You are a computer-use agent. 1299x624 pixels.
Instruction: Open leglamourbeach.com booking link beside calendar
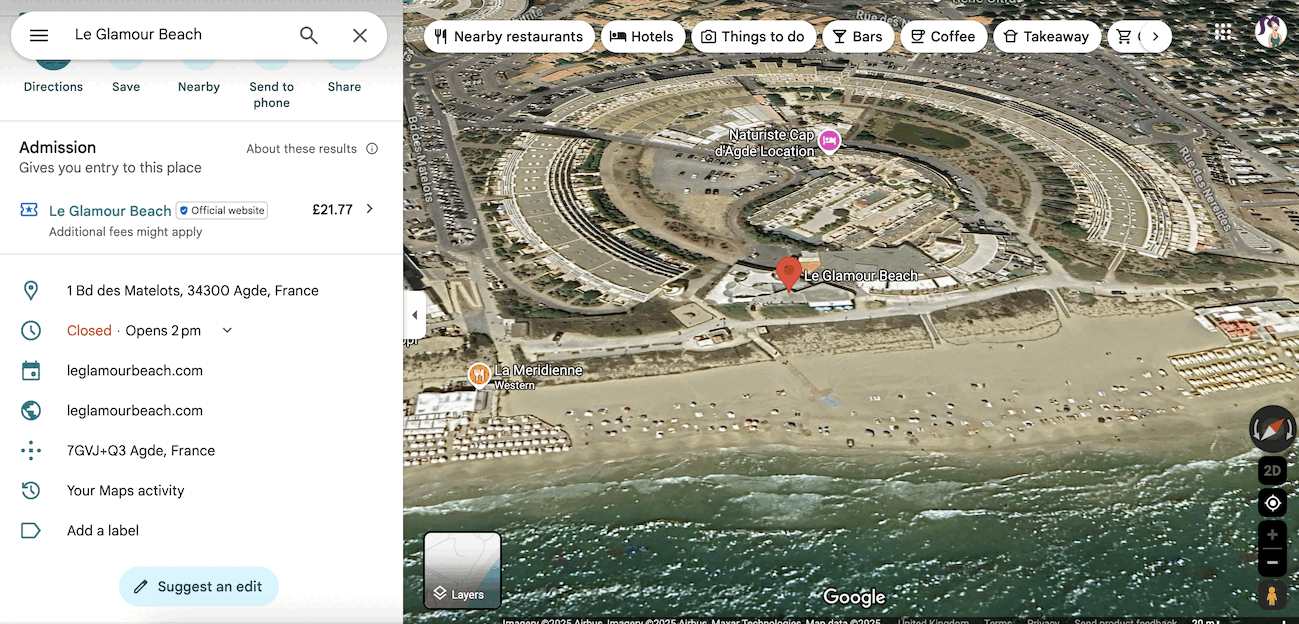pyautogui.click(x=135, y=371)
